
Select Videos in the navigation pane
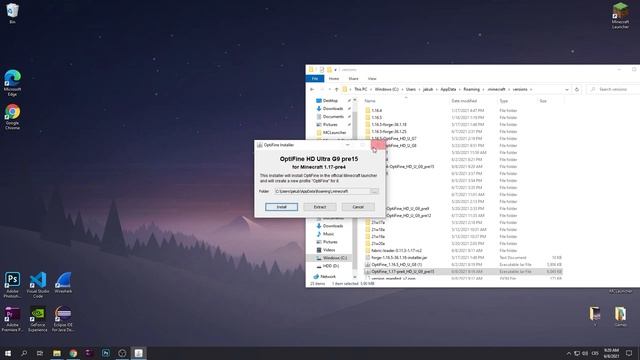[x=329, y=250]
